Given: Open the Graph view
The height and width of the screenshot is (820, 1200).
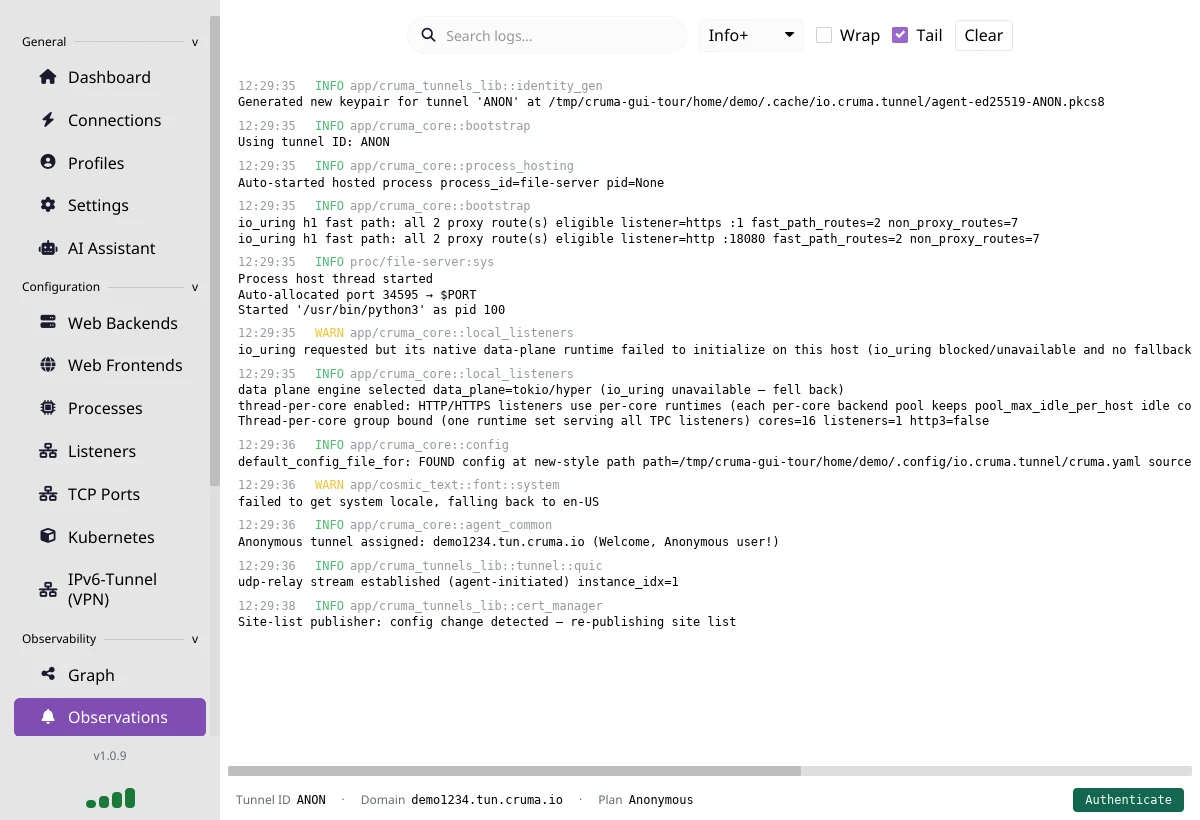Looking at the screenshot, I should click(110, 675).
